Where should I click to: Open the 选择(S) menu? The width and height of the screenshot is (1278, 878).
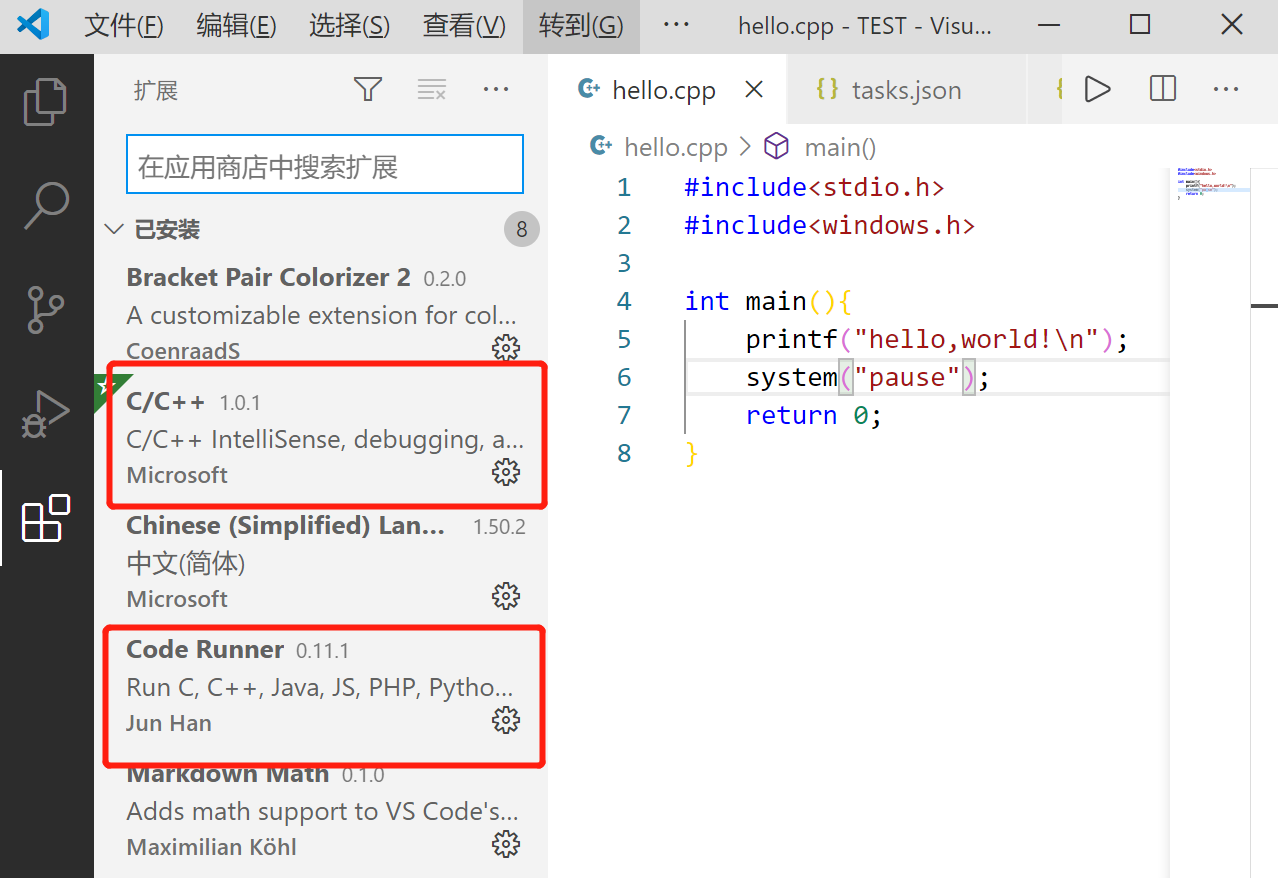[350, 26]
